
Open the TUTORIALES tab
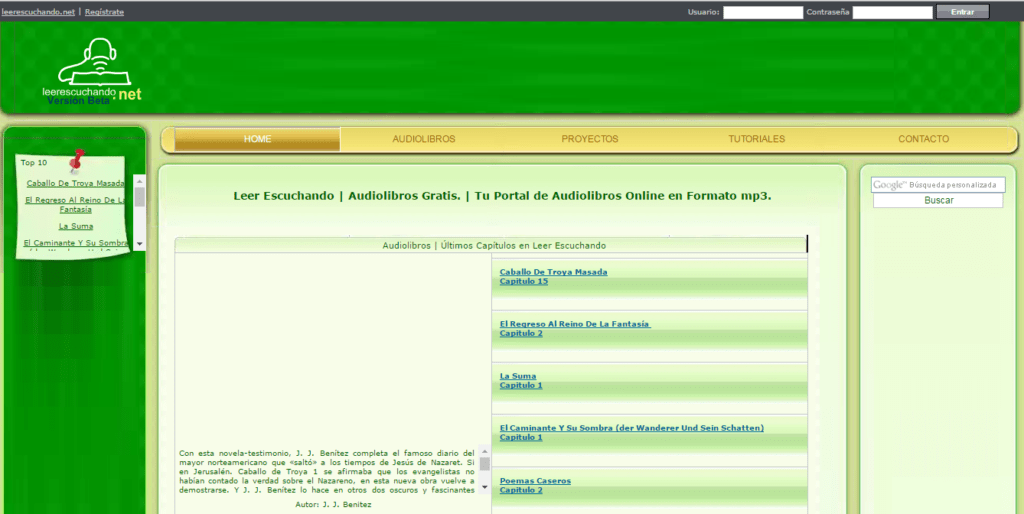pos(756,139)
